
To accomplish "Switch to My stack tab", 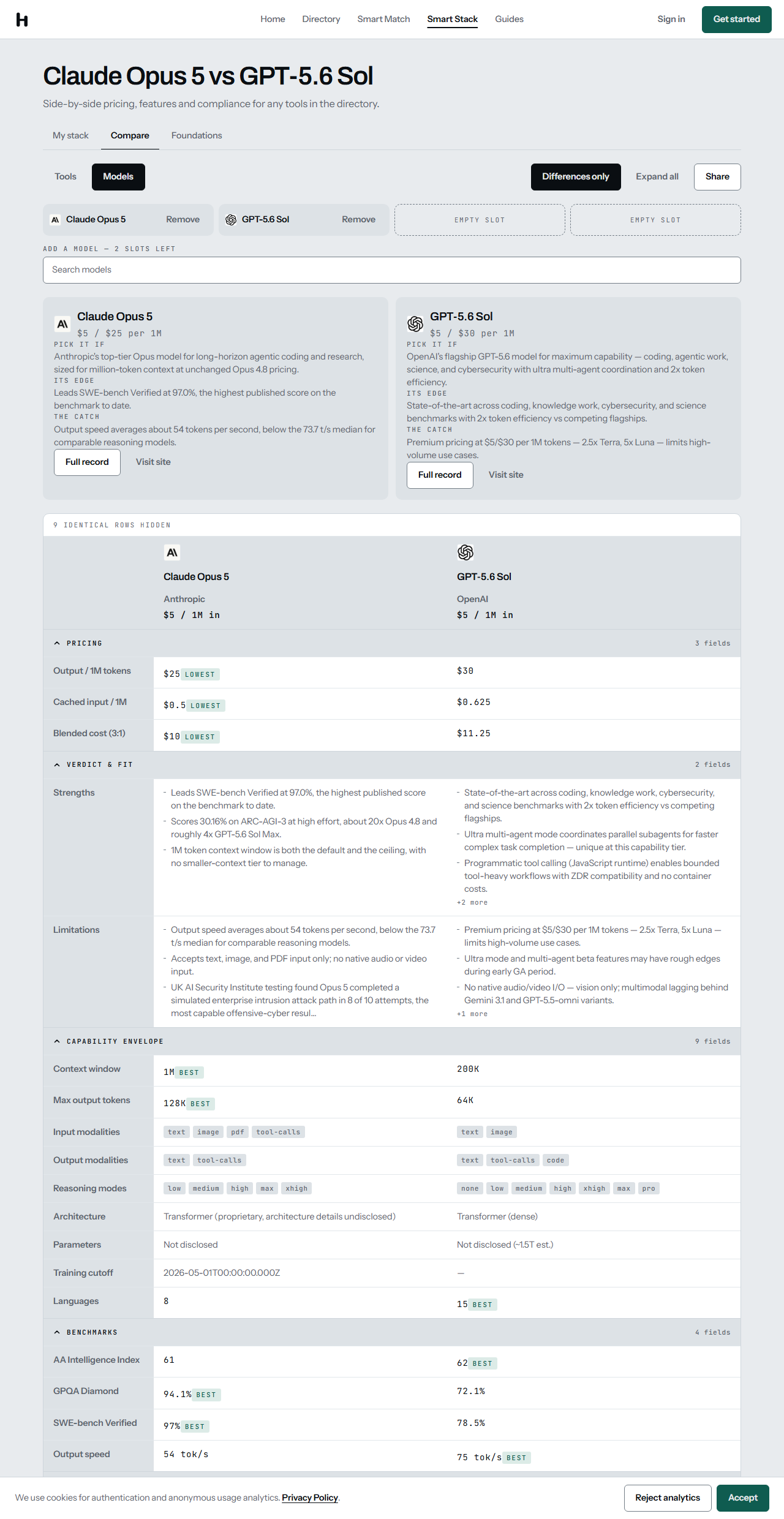I will [x=70, y=135].
